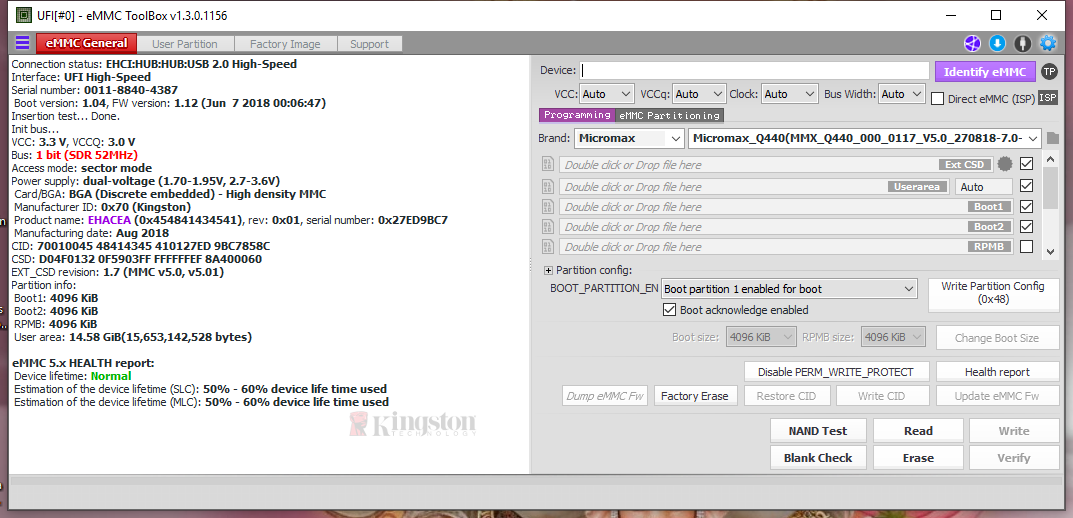The height and width of the screenshot is (518, 1073).
Task: Uncheck the Boot2 checkbox
Action: pos(1026,226)
